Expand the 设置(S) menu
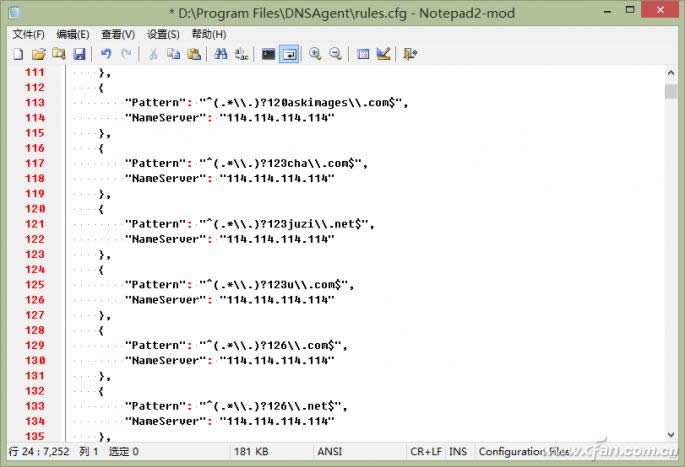 (163, 34)
